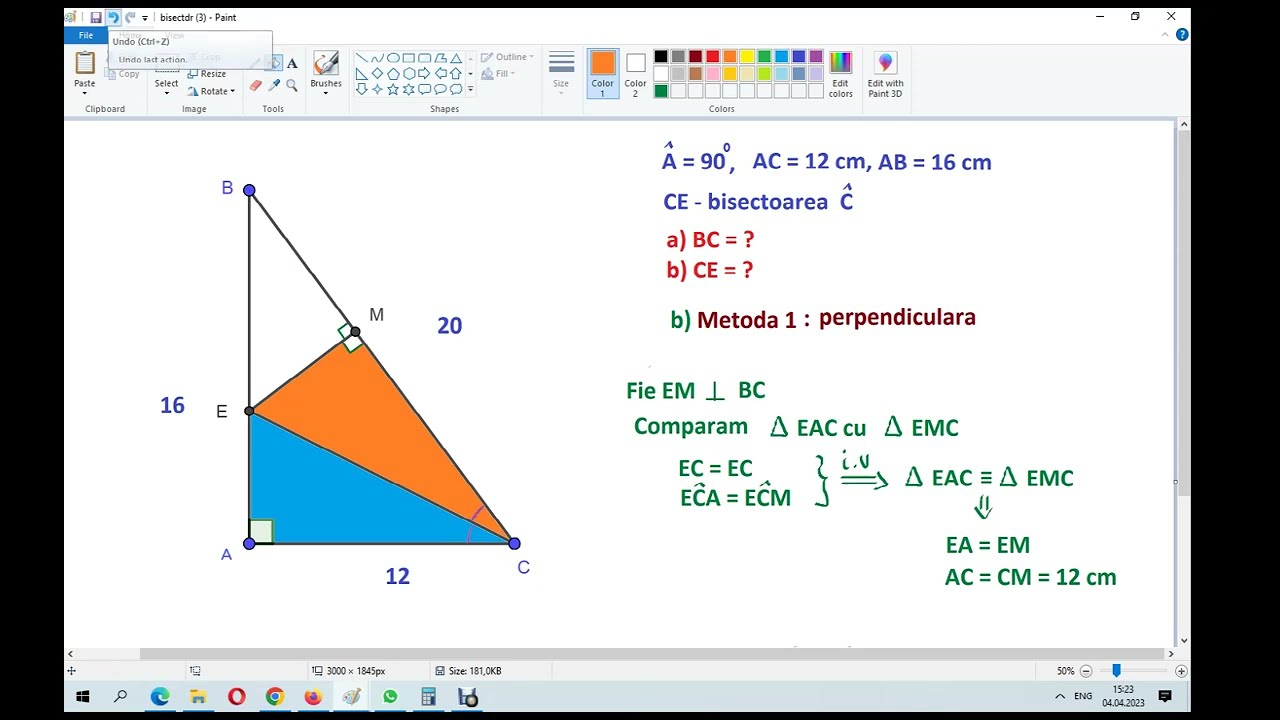Open the Edit colors dialog
This screenshot has height=720, width=1280.
(841, 74)
